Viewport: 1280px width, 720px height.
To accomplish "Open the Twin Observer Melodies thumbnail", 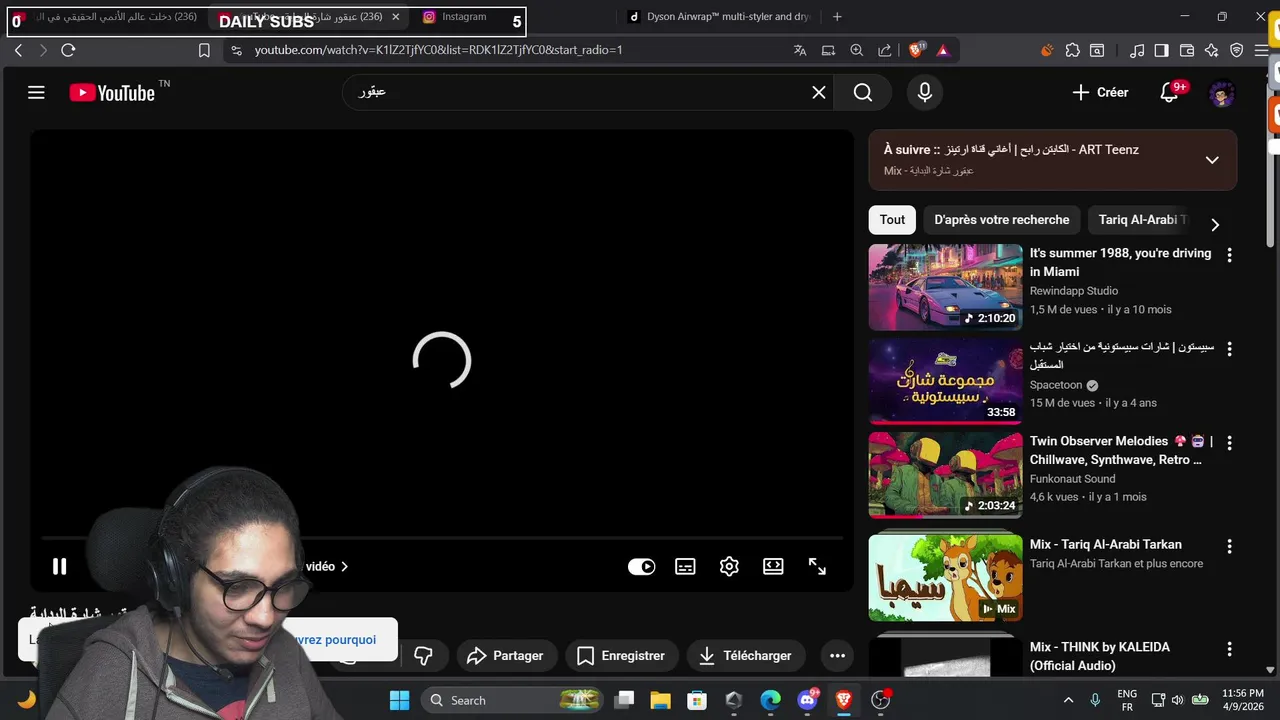I will click(x=945, y=475).
